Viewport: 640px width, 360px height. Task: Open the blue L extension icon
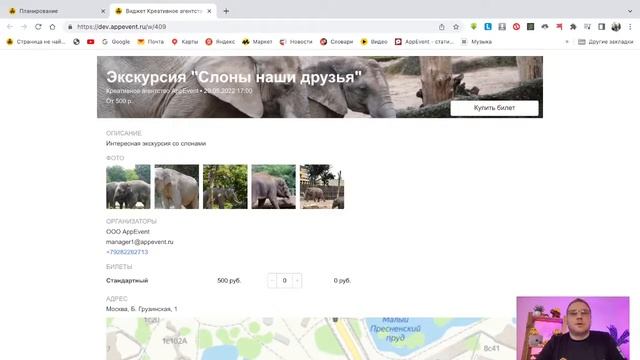488,27
